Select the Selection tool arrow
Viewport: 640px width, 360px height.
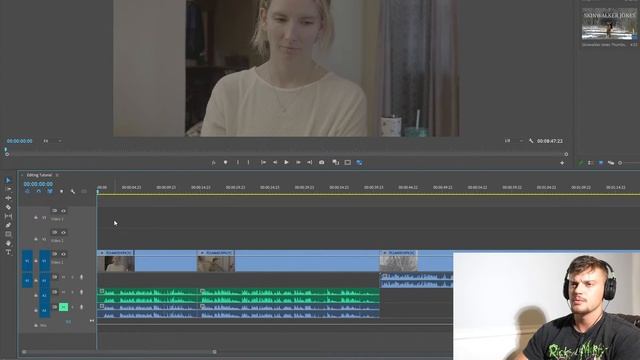(8, 180)
